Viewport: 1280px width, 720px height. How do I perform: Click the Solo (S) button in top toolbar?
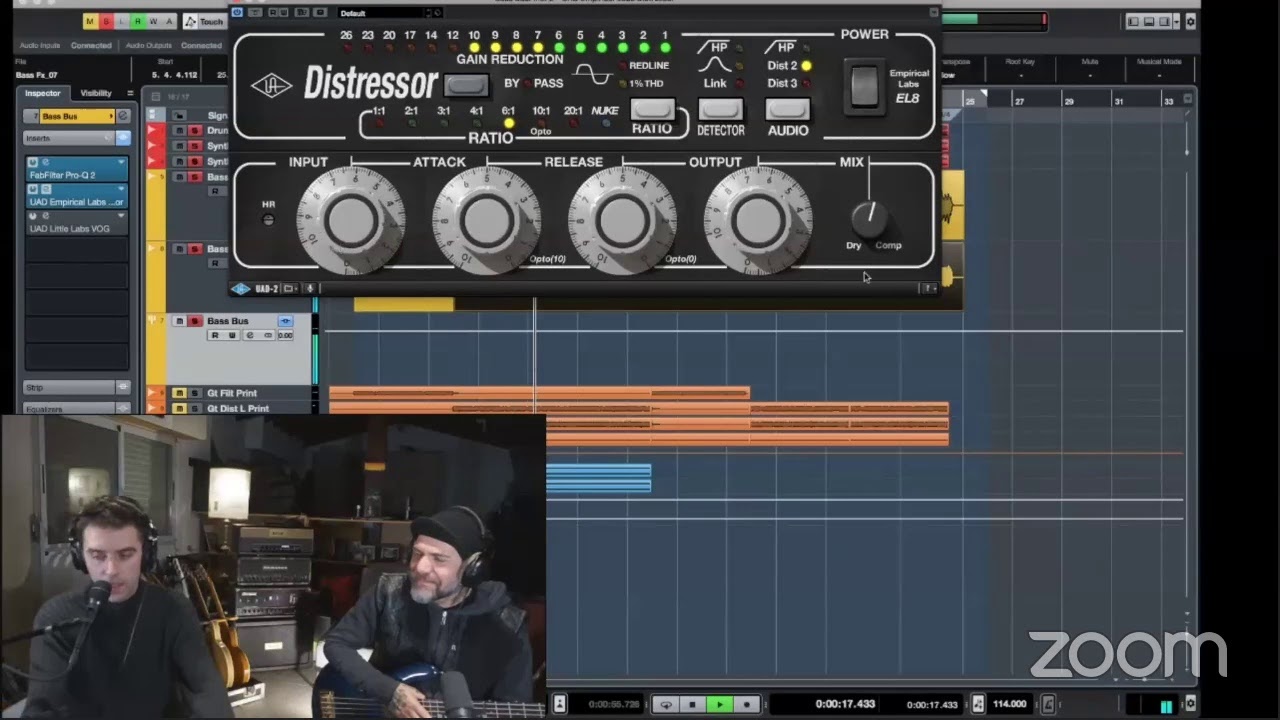click(107, 21)
